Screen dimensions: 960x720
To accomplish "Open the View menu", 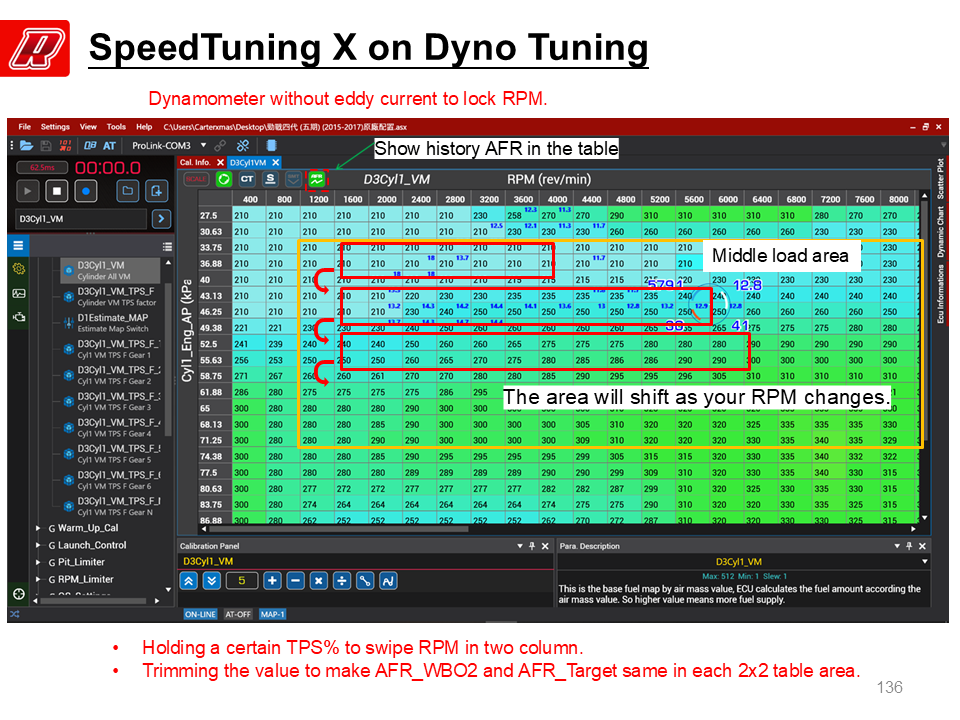I will coord(88,127).
